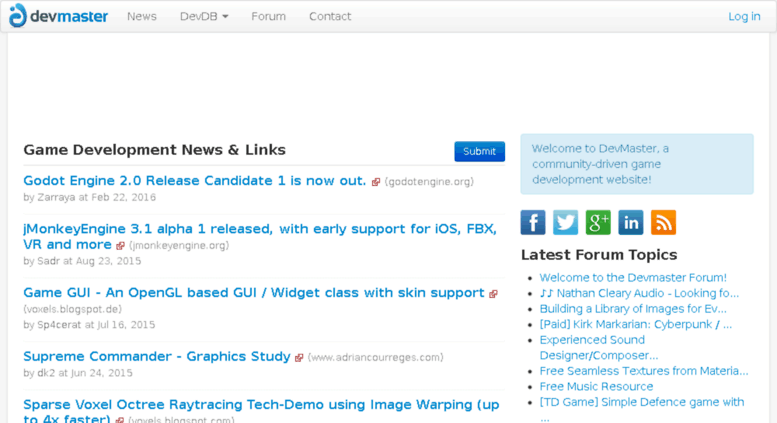Screen dimensions: 777x423
Task: Click the Welcome to DevMaster info box
Action: coord(637,164)
